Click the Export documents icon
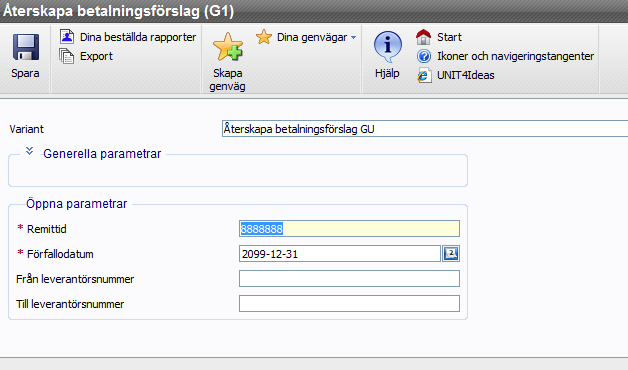This screenshot has height=370, width=628. coord(66,56)
